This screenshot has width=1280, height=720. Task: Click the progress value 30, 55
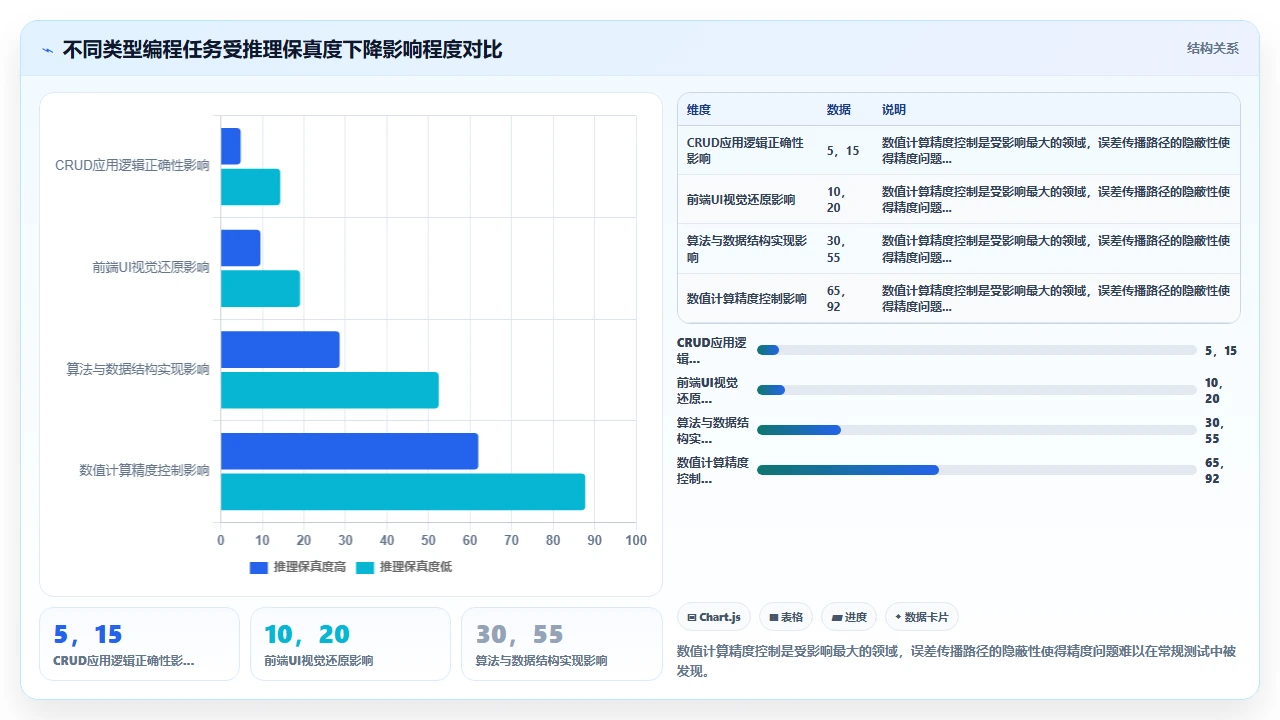pos(1216,430)
